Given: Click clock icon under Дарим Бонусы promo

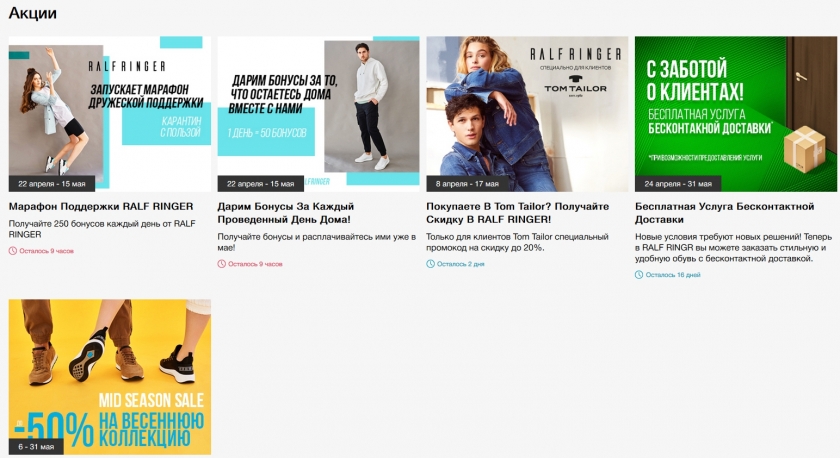Looking at the screenshot, I should 221,264.
